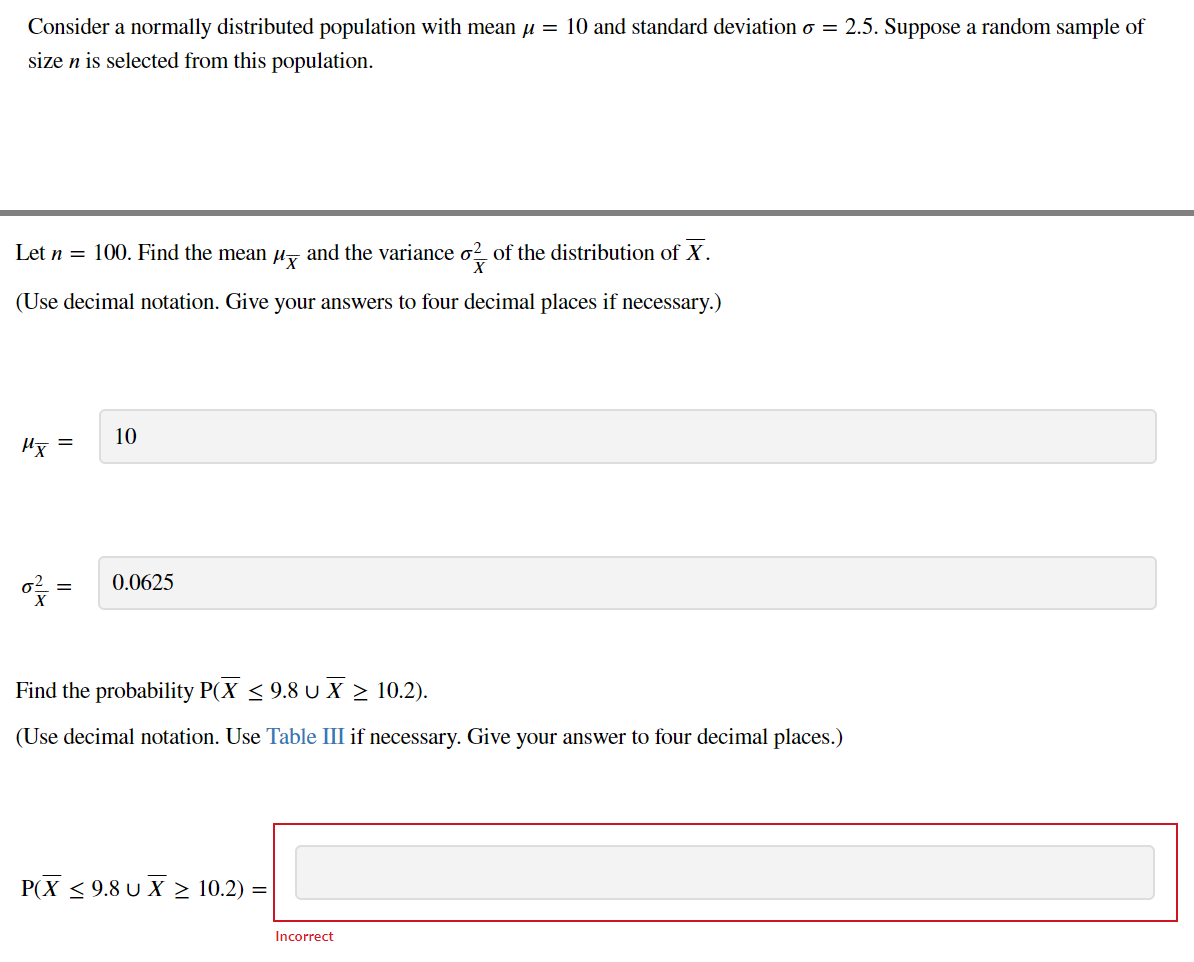
Task: Click the Incorrect label below the answer box
Action: pos(304,936)
